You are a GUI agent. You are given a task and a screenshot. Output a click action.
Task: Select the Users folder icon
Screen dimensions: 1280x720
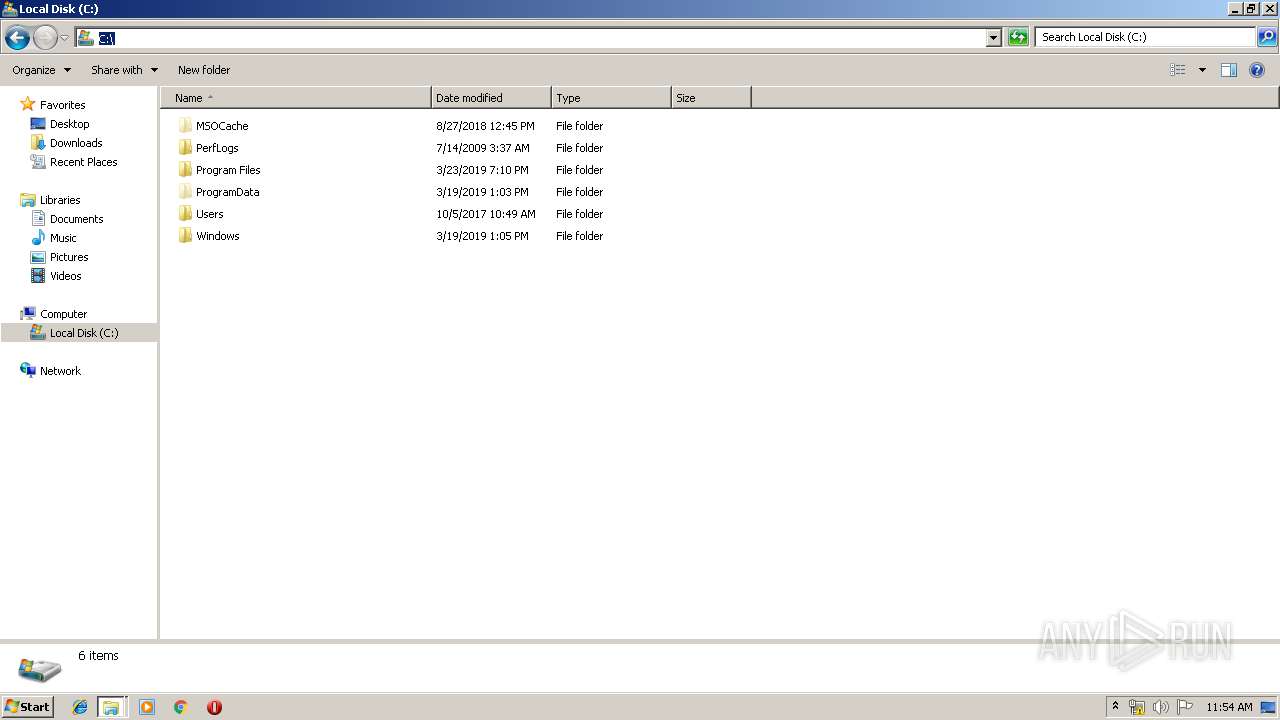click(x=185, y=214)
